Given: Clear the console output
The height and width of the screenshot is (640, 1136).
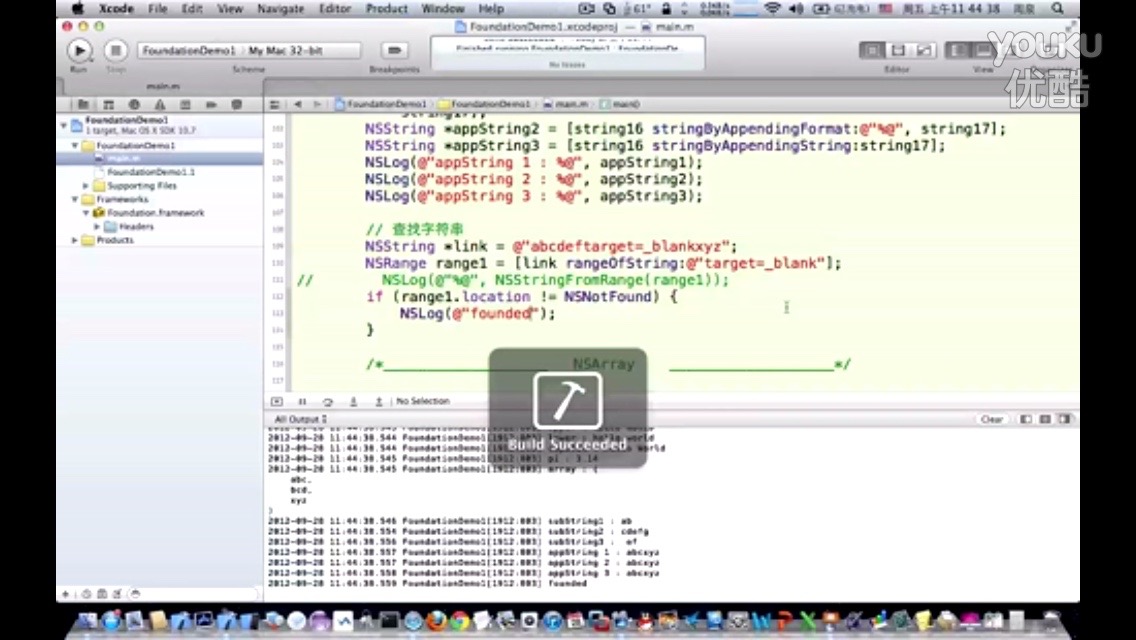Looking at the screenshot, I should tap(991, 419).
